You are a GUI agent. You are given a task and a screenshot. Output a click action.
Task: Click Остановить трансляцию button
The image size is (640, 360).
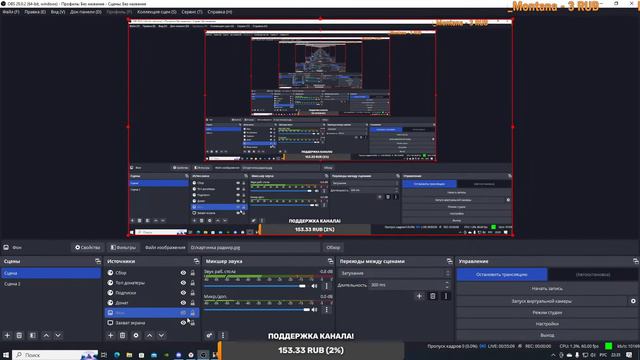[502, 274]
